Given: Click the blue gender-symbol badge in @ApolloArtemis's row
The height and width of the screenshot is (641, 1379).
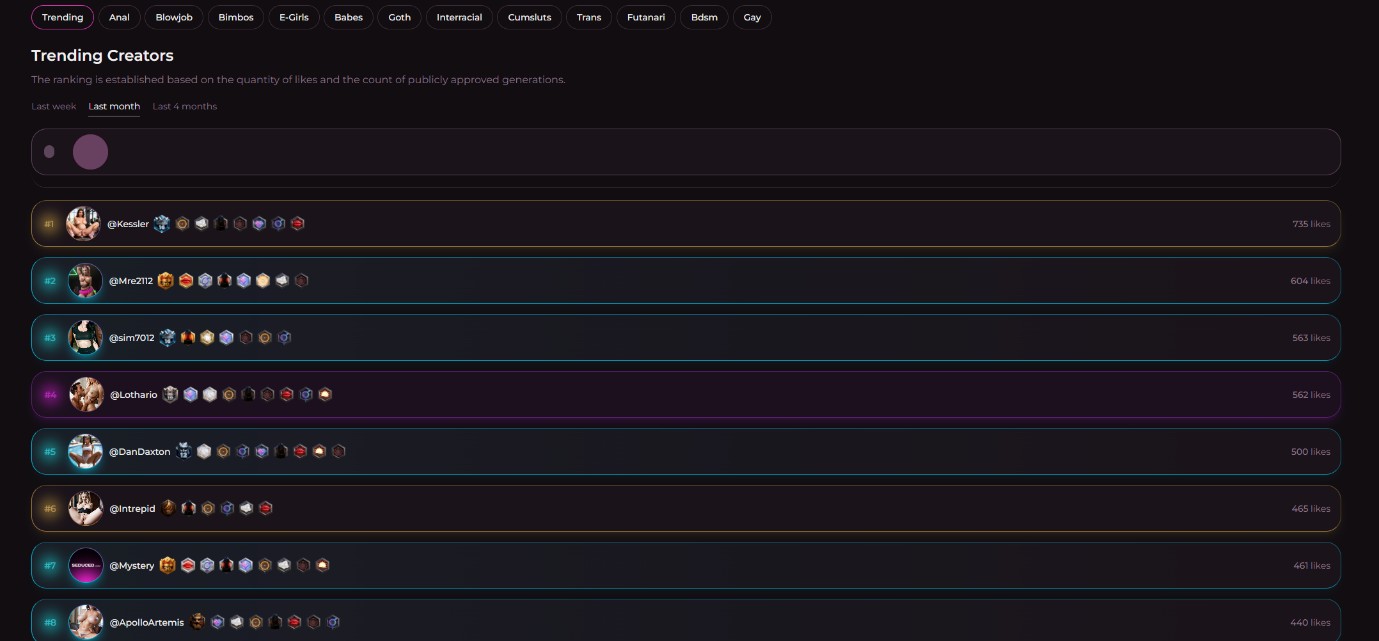Looking at the screenshot, I should pos(333,623).
